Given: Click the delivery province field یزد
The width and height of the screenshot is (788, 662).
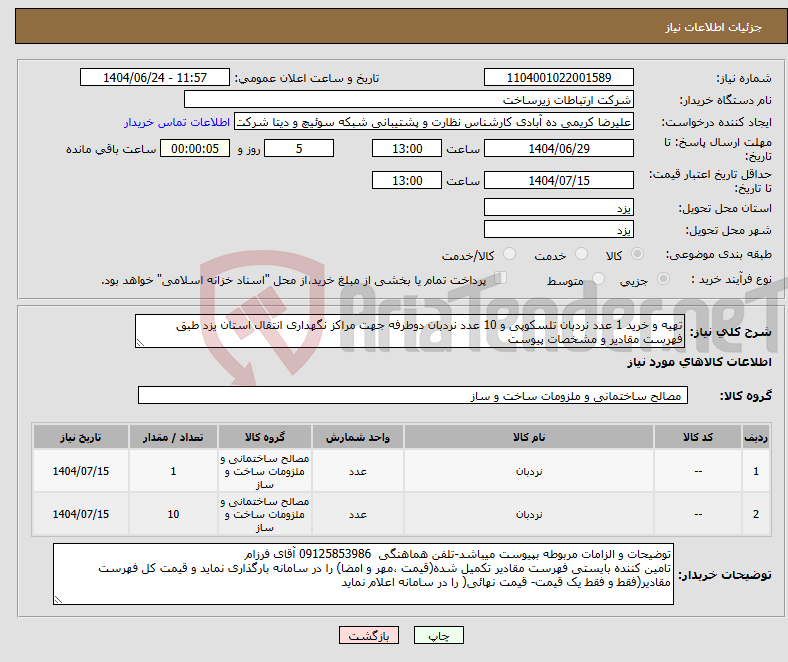Looking at the screenshot, I should tap(558, 207).
